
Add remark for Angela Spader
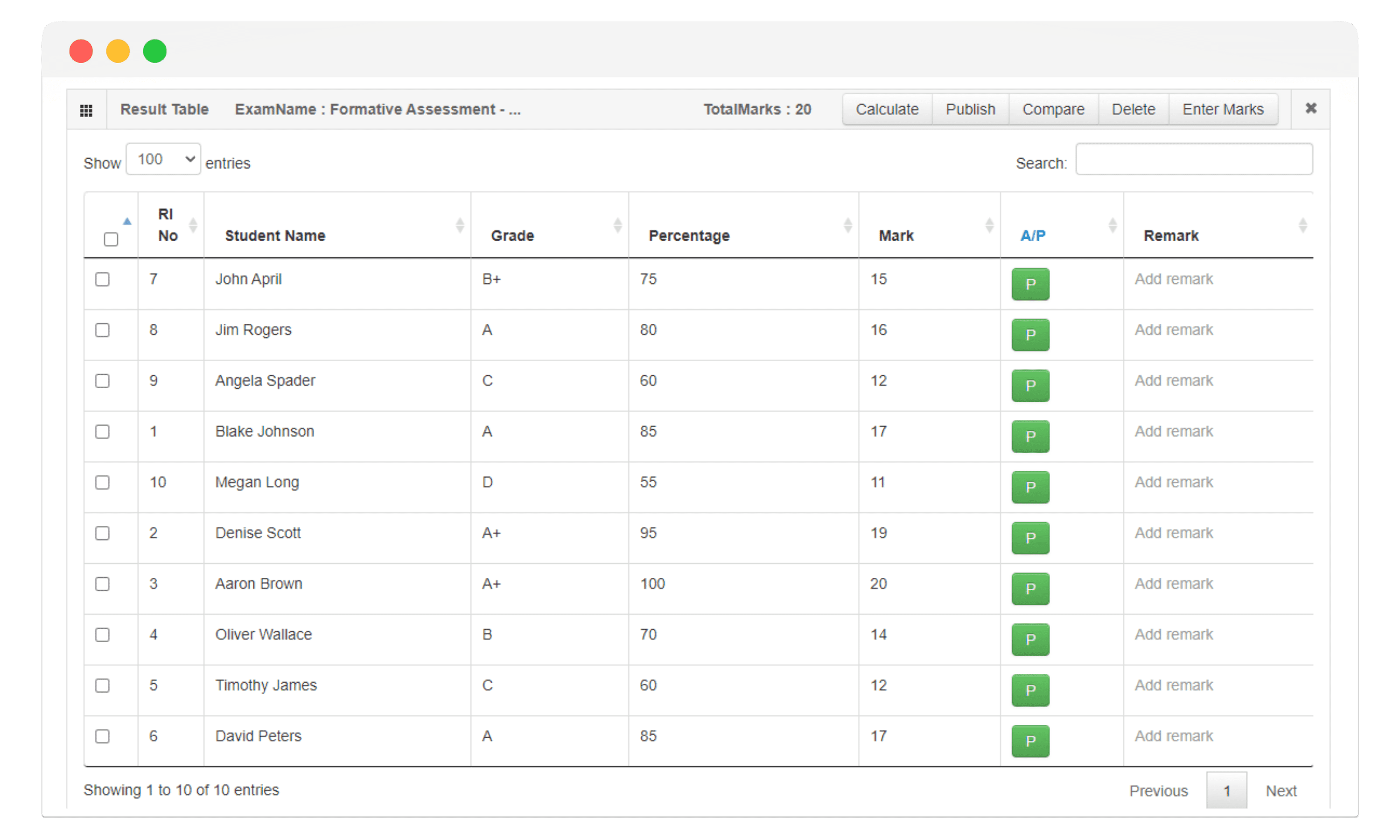(x=1174, y=381)
